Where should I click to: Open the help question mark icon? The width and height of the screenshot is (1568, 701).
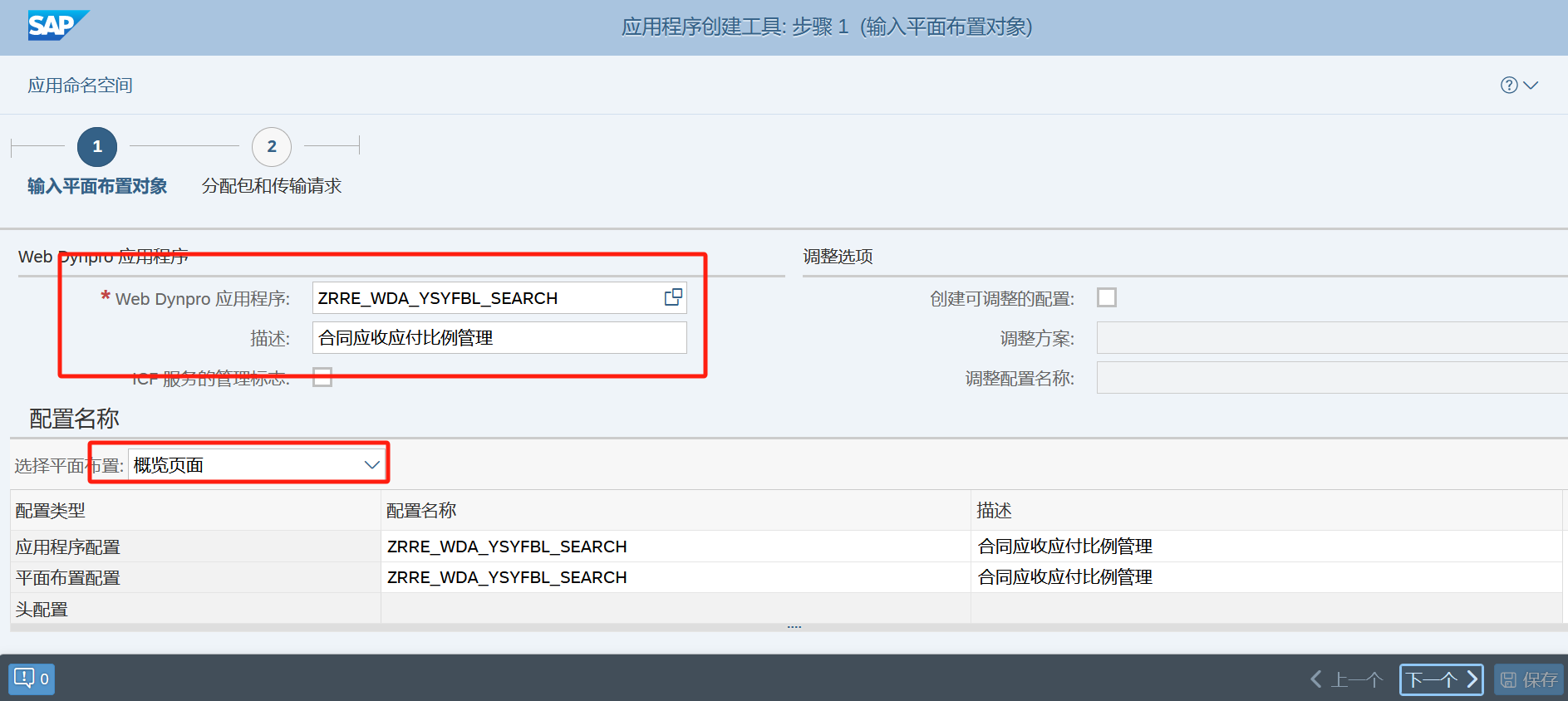[x=1509, y=85]
